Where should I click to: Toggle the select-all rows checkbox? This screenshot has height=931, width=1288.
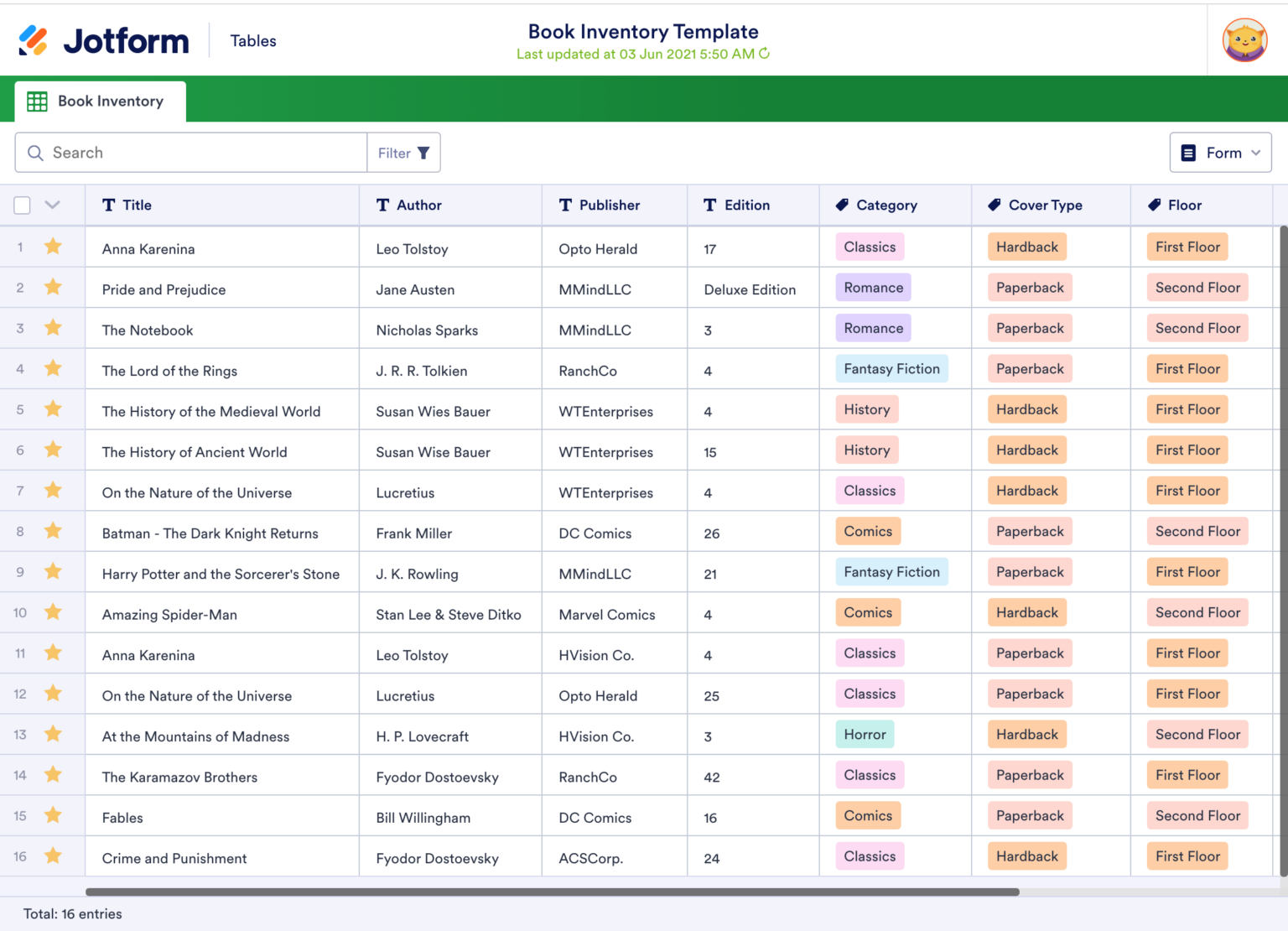click(23, 205)
